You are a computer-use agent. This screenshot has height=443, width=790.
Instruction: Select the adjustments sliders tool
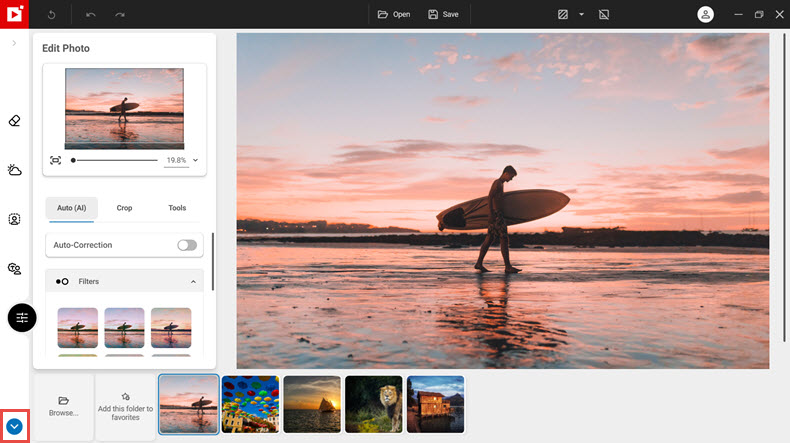pos(22,318)
